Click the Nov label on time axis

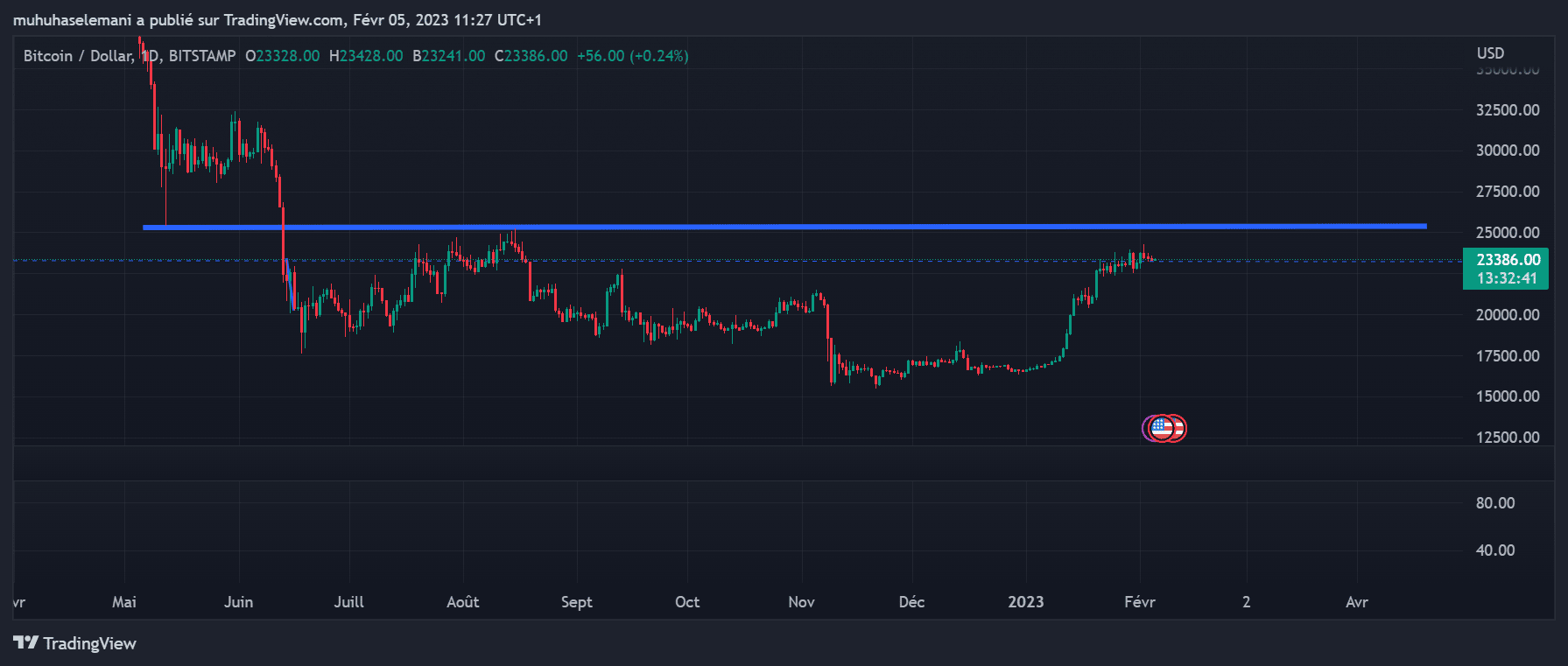coord(801,602)
